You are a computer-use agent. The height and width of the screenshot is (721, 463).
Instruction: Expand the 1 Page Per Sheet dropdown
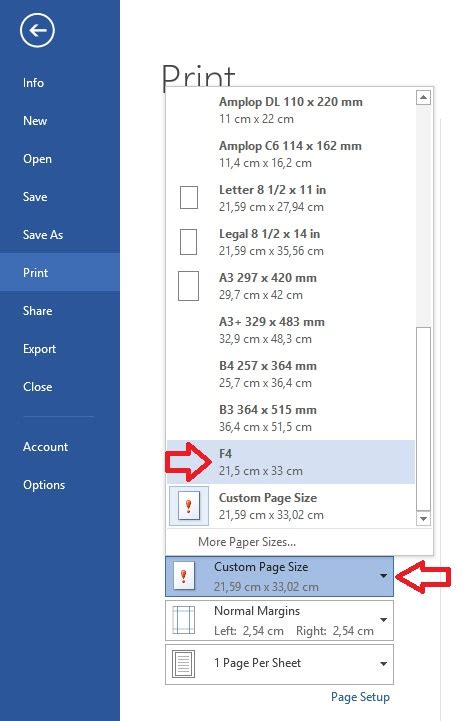point(383,664)
